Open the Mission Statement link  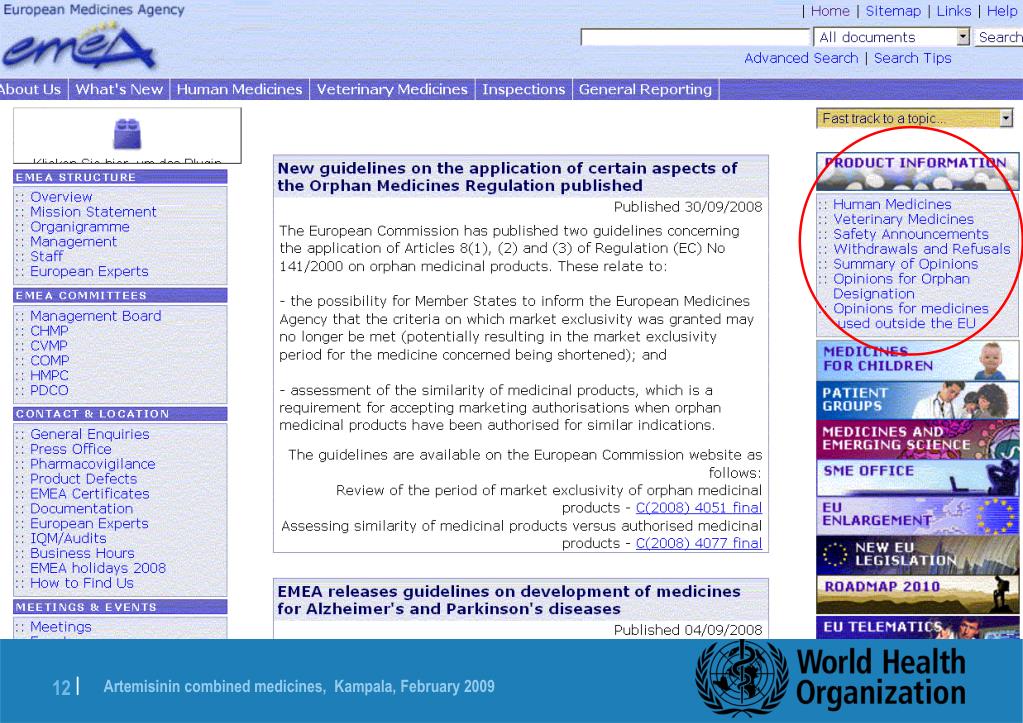[x=93, y=212]
